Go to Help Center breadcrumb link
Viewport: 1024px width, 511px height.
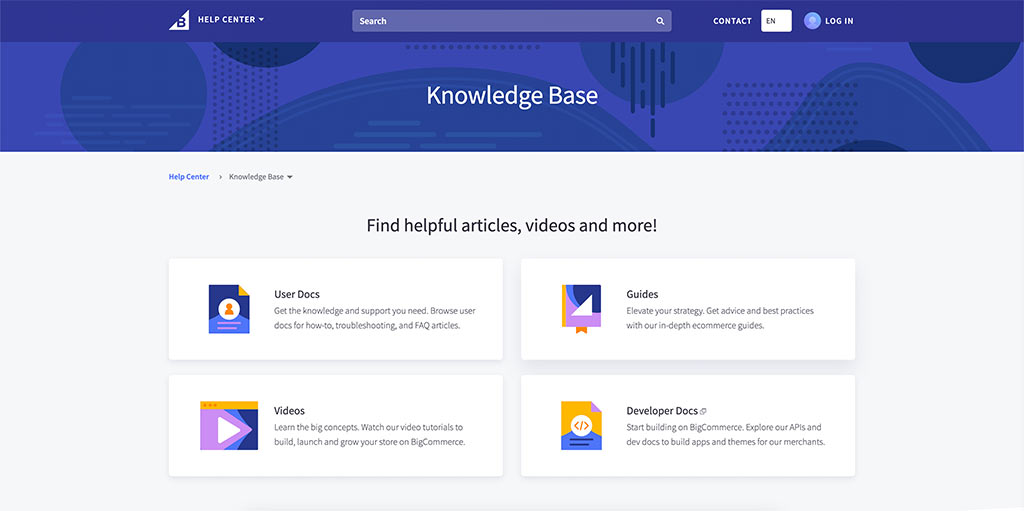(189, 177)
